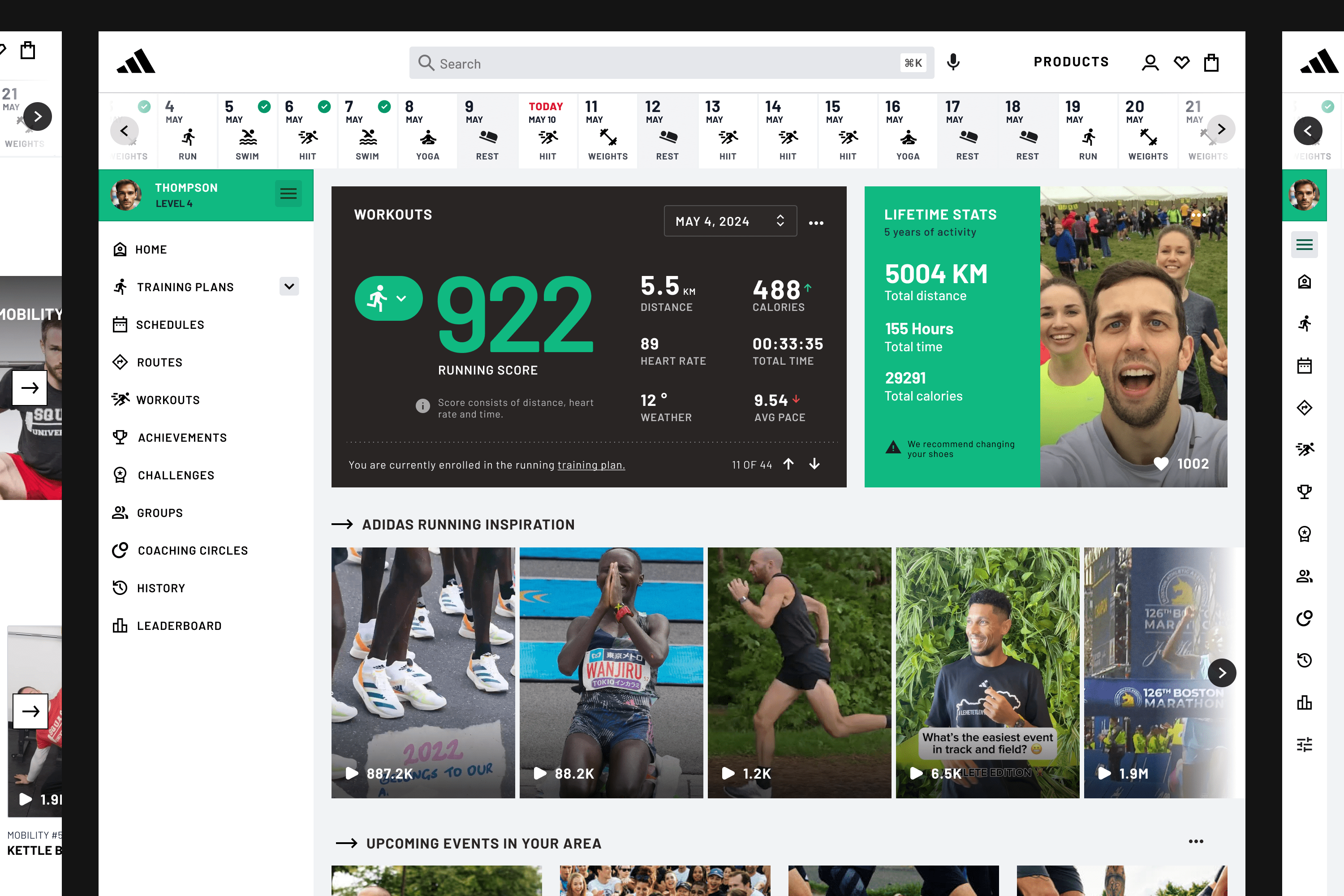
Task: Click the Groups icon in sidebar
Action: 120,512
